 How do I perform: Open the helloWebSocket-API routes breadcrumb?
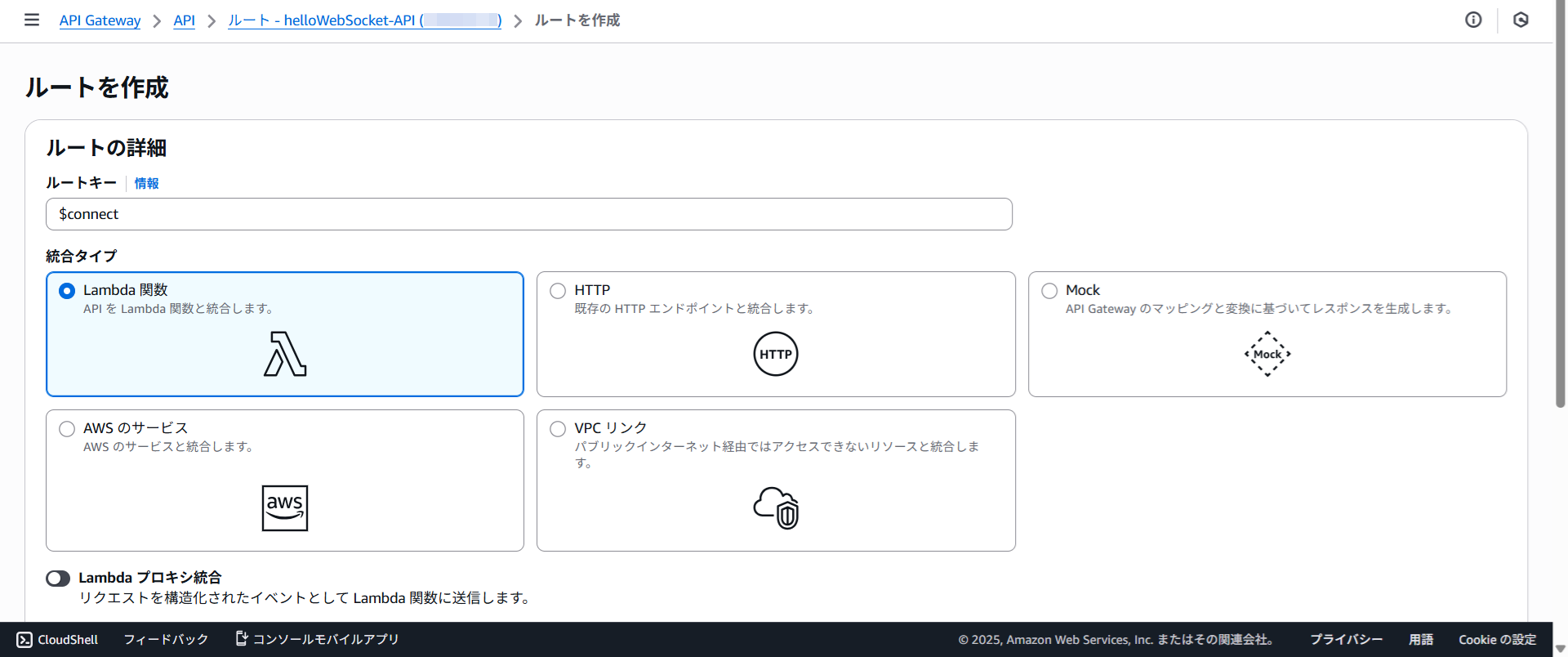click(364, 20)
